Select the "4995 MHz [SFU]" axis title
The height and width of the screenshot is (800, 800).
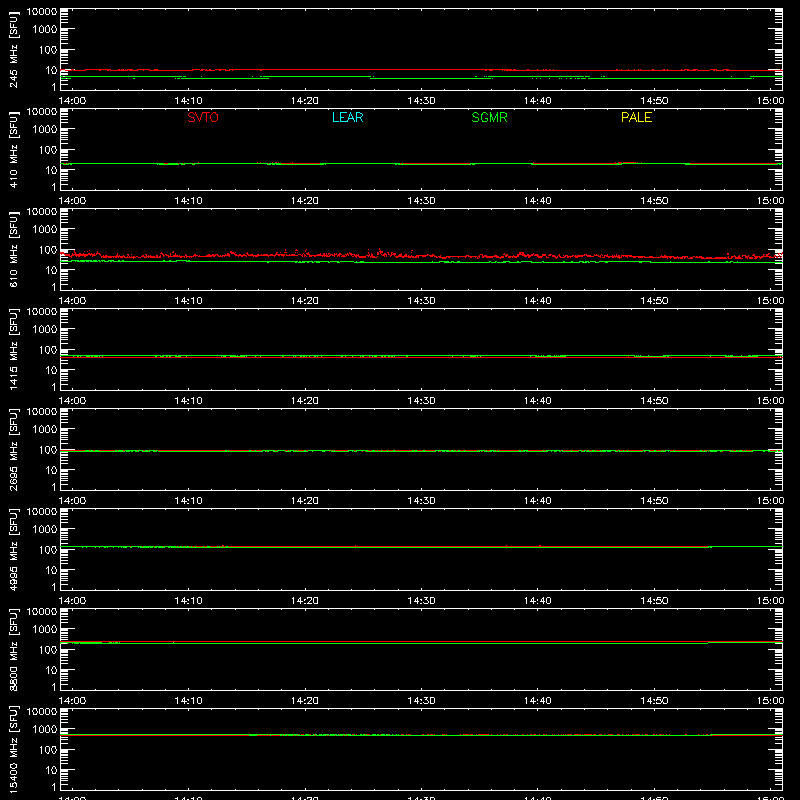click(x=14, y=549)
